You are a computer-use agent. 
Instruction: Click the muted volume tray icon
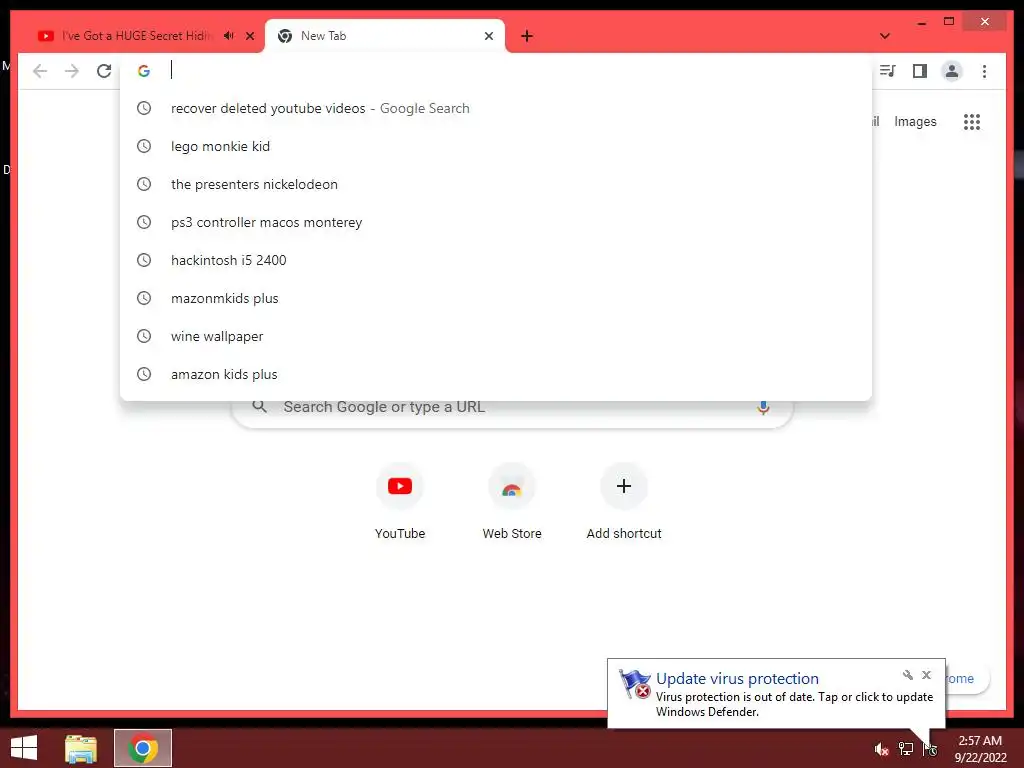[881, 749]
